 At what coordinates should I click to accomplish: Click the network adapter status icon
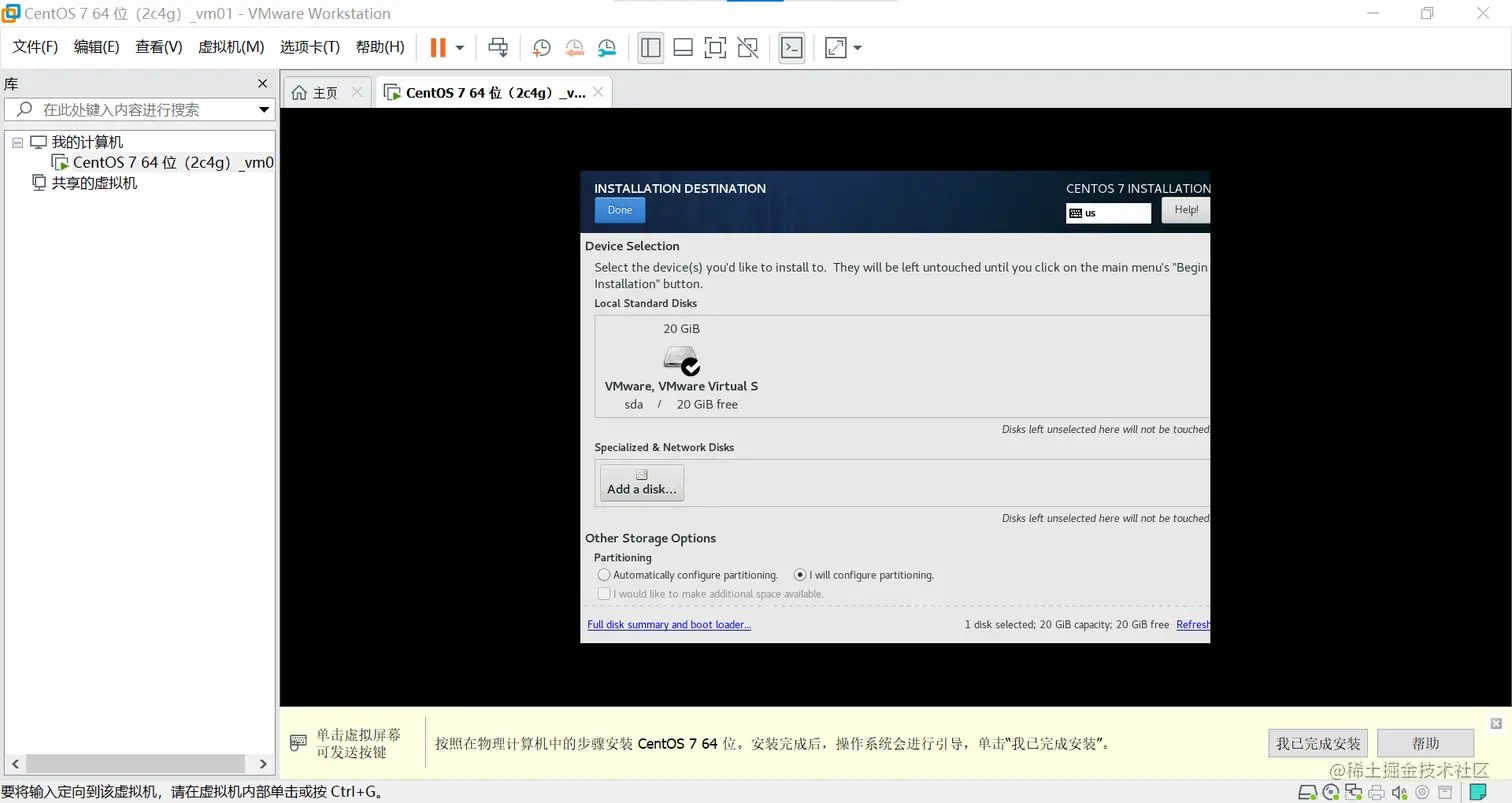pyautogui.click(x=1354, y=793)
